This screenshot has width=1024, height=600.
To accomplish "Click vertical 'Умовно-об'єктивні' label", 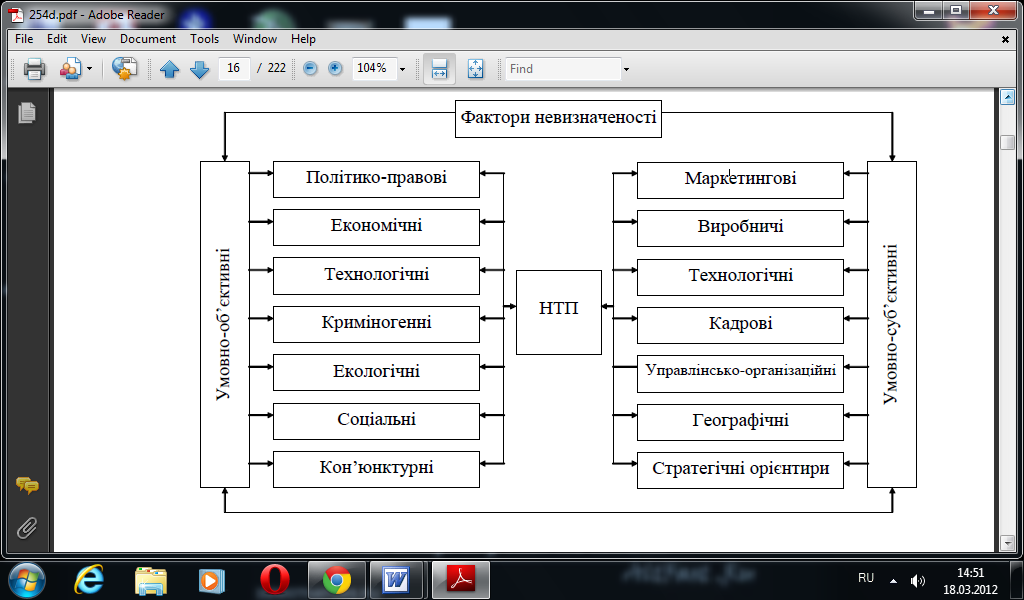I will click(x=223, y=324).
